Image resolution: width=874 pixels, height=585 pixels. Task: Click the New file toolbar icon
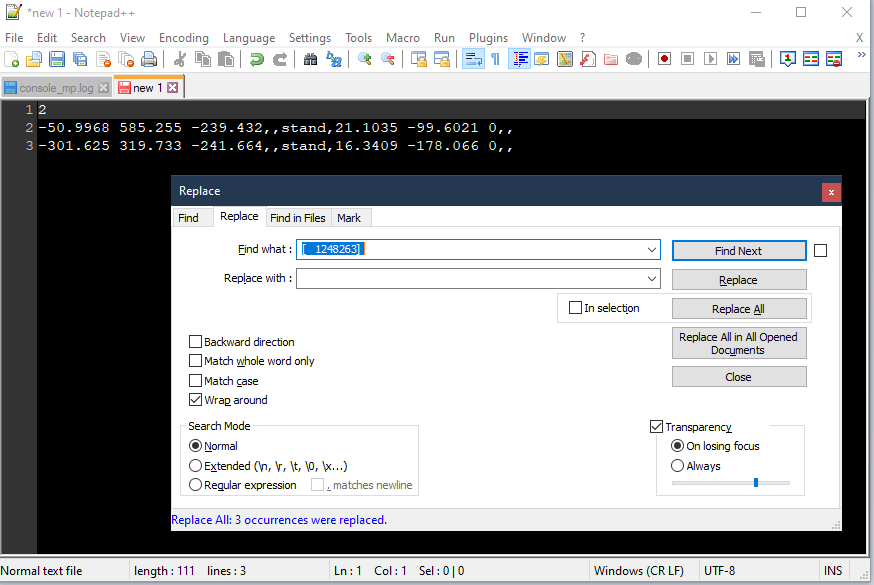(x=12, y=59)
